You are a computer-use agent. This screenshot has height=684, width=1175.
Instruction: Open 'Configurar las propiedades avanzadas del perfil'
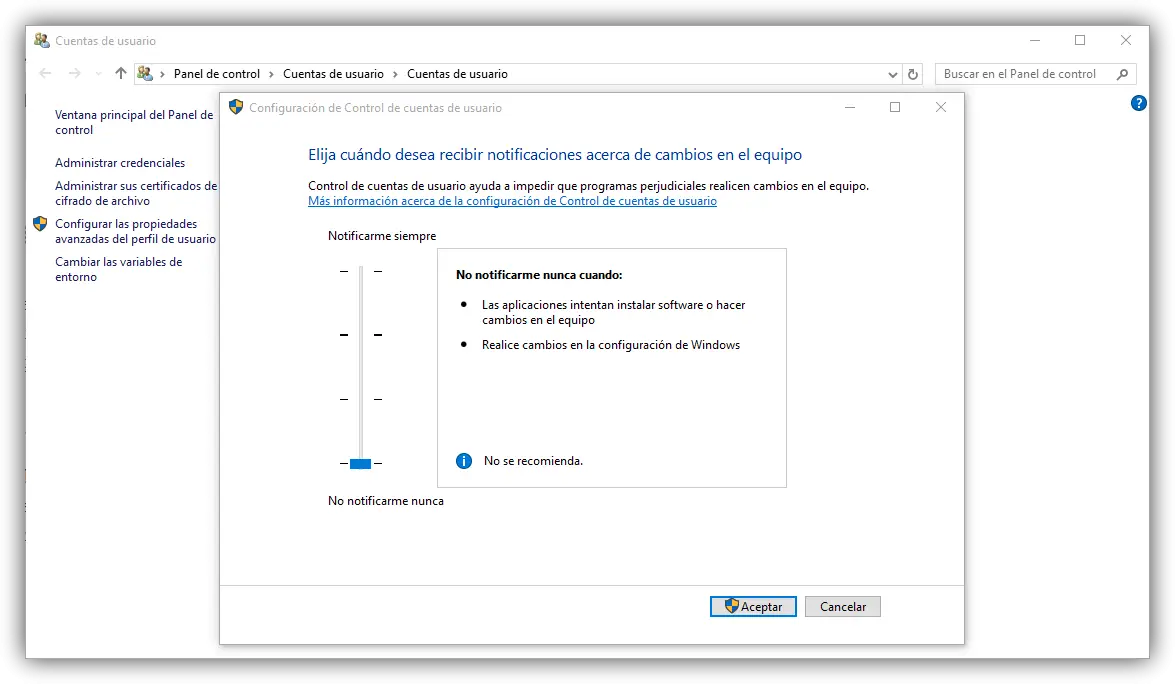[x=135, y=231]
